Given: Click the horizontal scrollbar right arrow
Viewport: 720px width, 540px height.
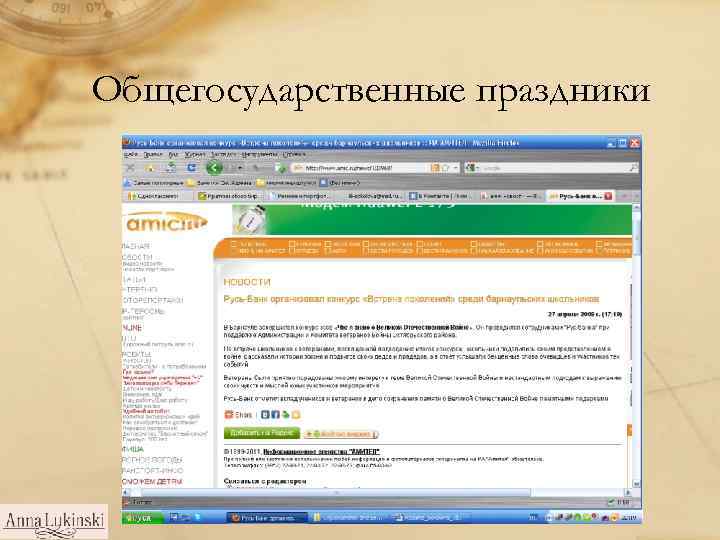Looking at the screenshot, I should pyautogui.click(x=628, y=493).
